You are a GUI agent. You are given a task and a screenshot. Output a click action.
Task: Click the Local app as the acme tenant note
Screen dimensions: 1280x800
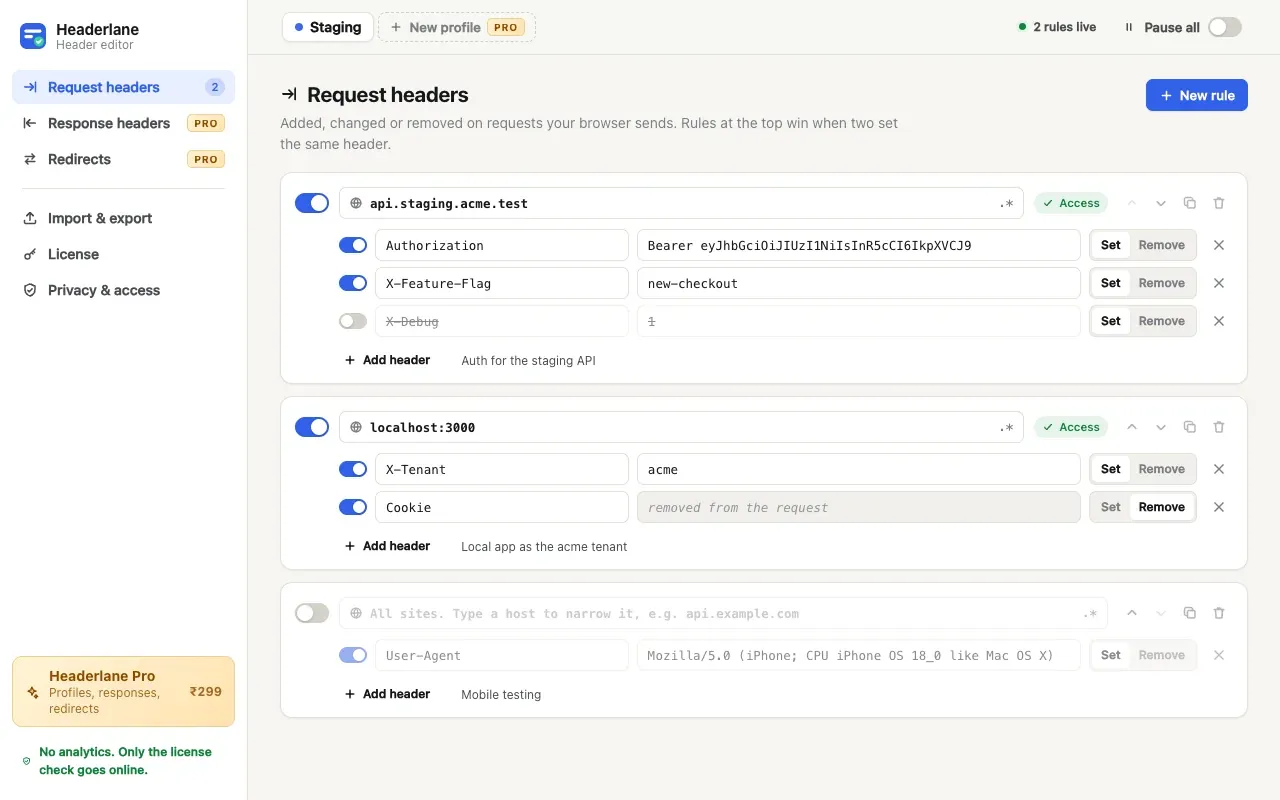pyautogui.click(x=544, y=546)
